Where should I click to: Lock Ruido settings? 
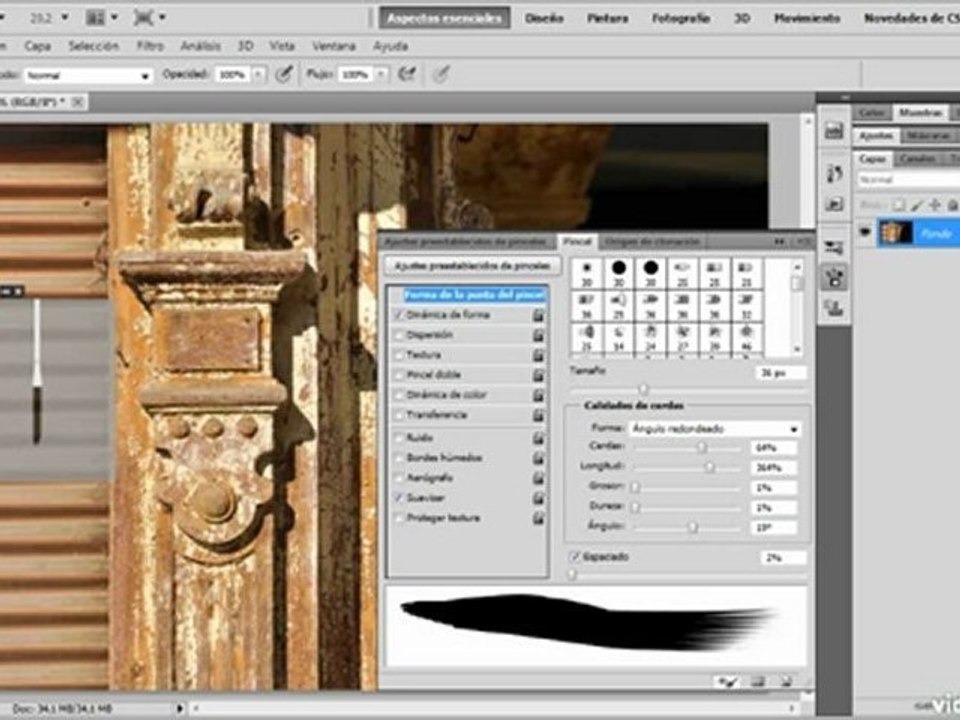pos(538,438)
